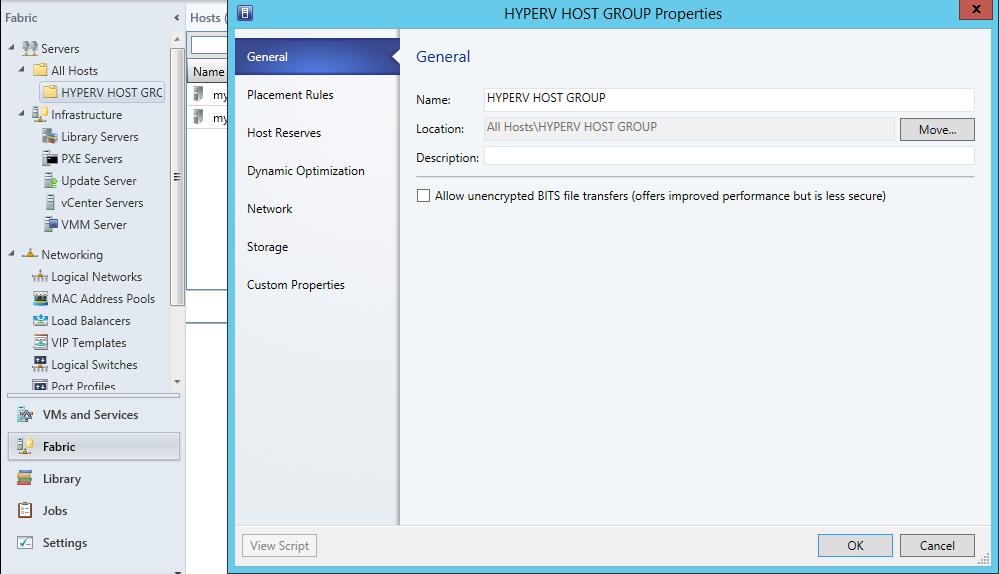
Task: Click the Fabric workspace icon
Action: (25, 446)
